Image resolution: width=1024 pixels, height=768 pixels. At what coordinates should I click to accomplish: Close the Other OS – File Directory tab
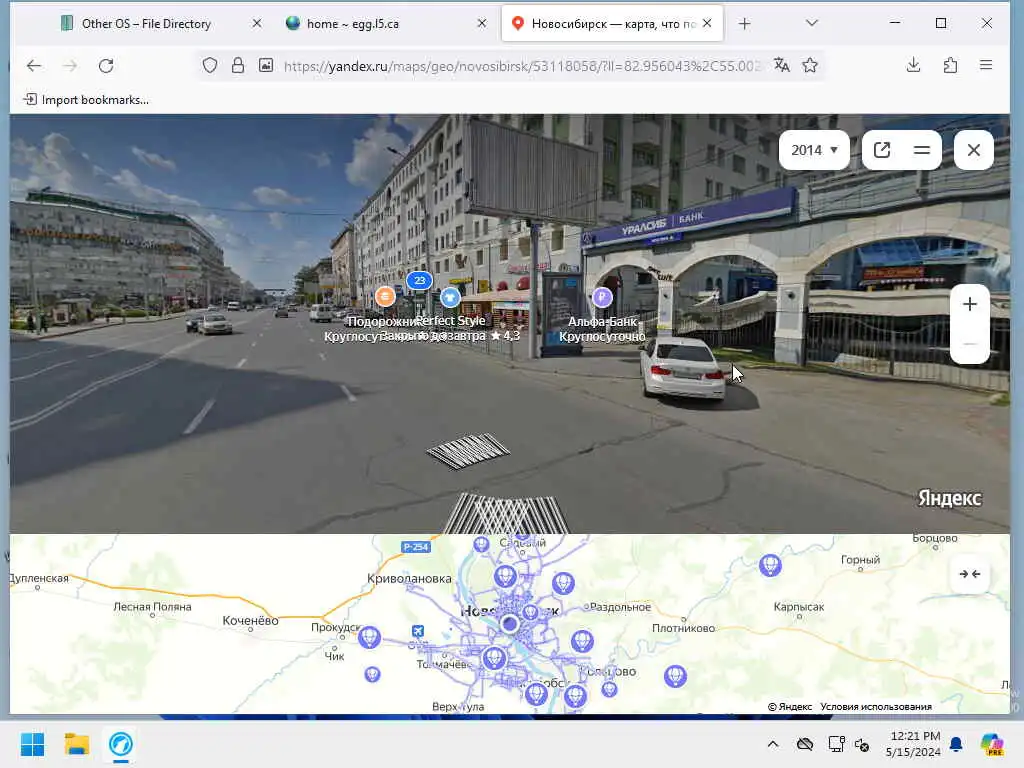tap(257, 24)
